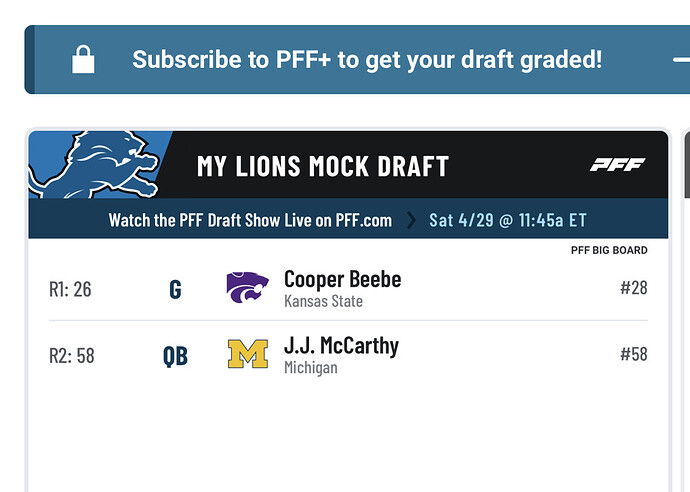The height and width of the screenshot is (492, 690).
Task: Collapse the subscribe banner with the dash
Action: (681, 60)
